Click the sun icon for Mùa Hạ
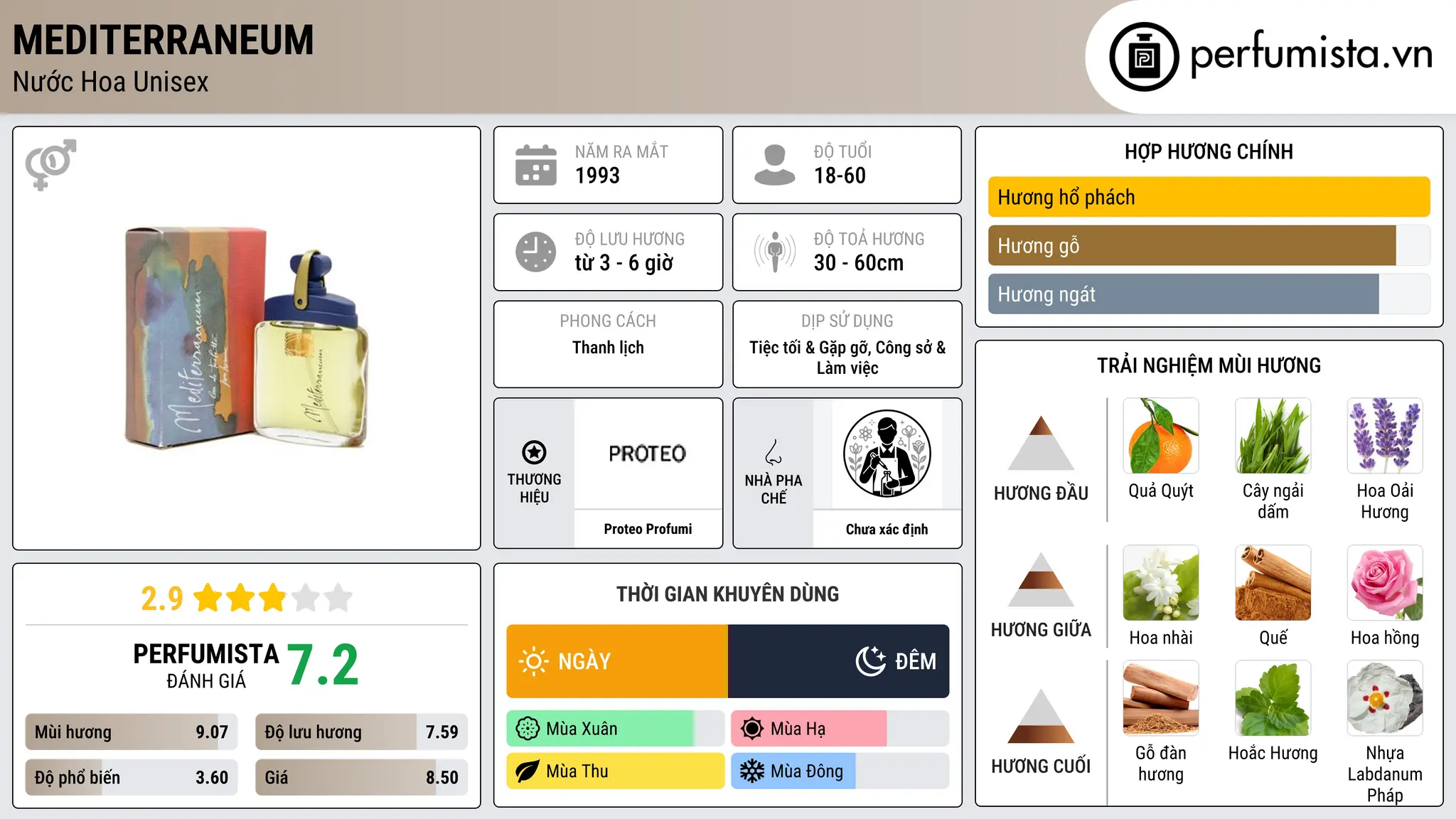 (752, 729)
